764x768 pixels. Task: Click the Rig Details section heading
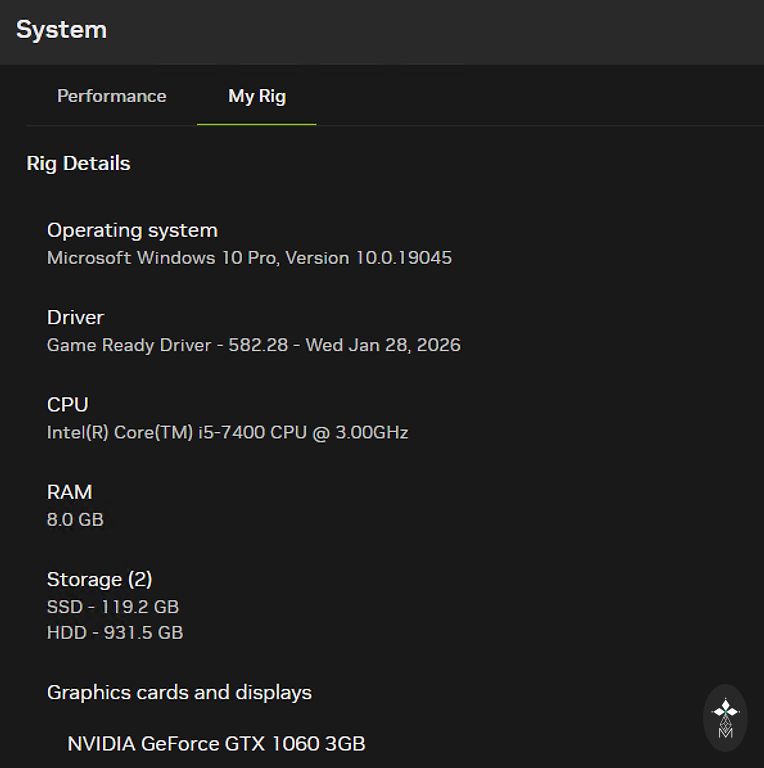pyautogui.click(x=78, y=163)
